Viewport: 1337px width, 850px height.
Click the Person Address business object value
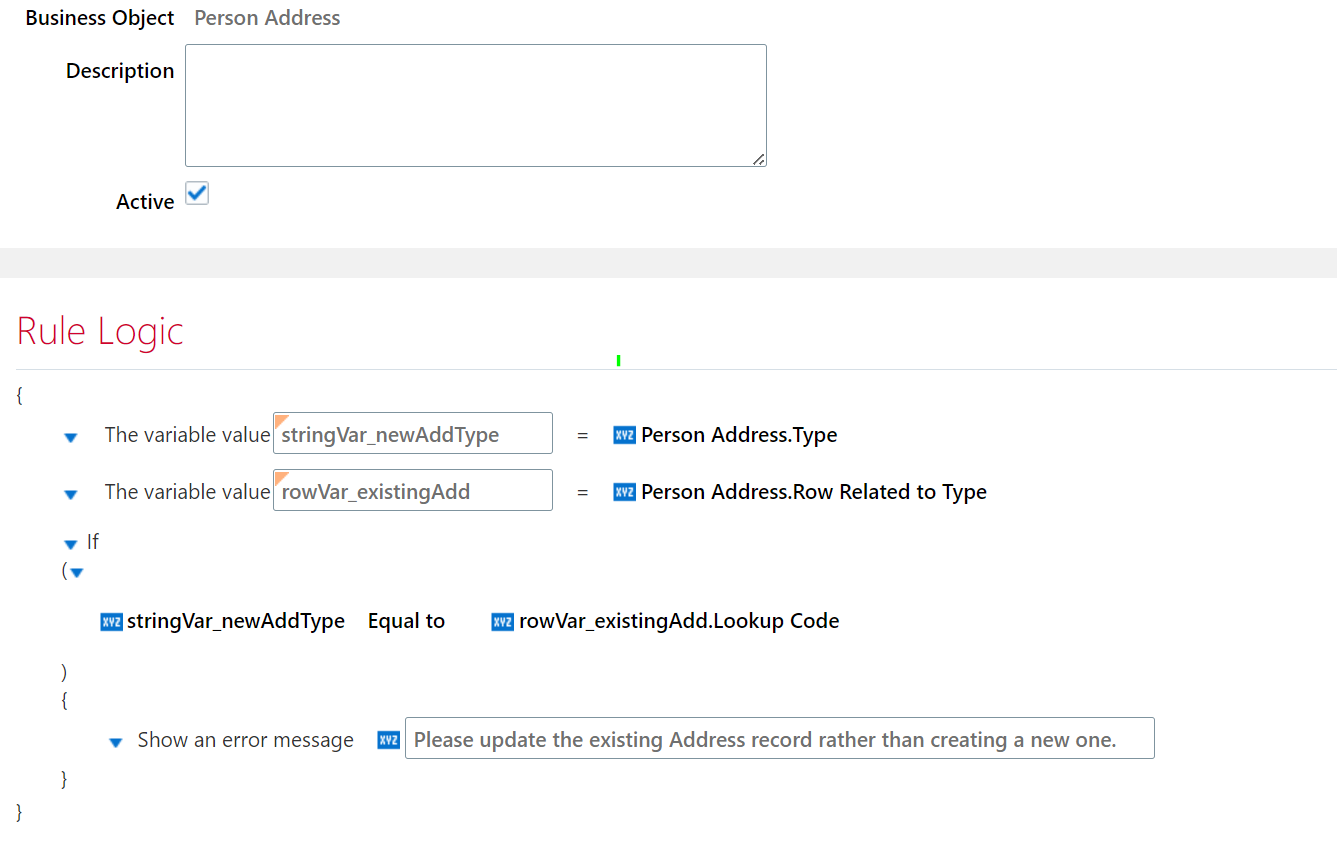[267, 18]
